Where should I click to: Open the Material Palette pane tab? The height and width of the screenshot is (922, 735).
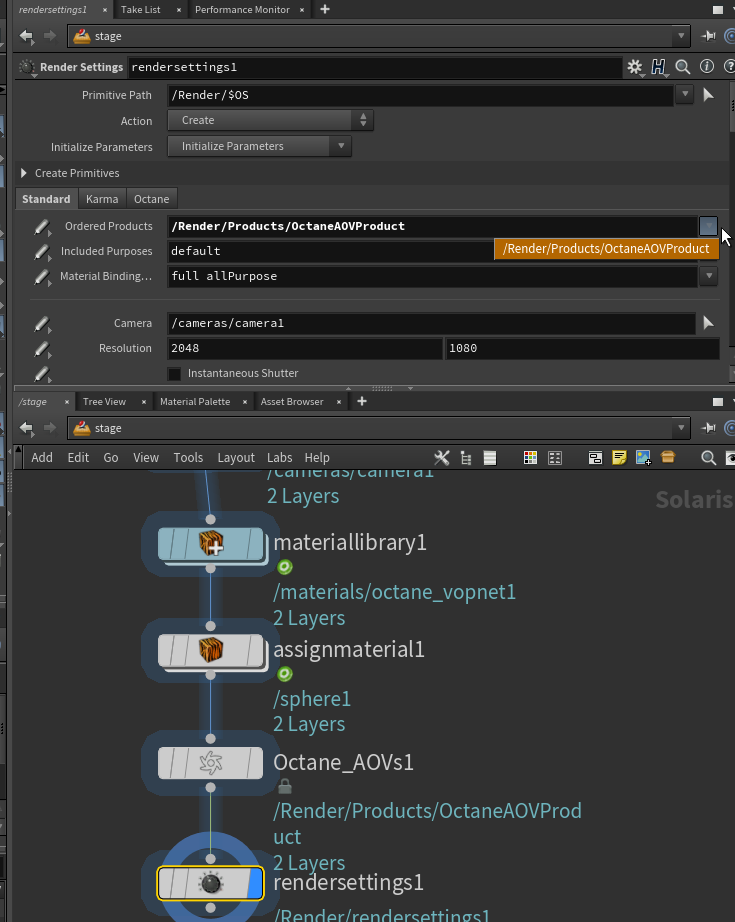point(195,402)
